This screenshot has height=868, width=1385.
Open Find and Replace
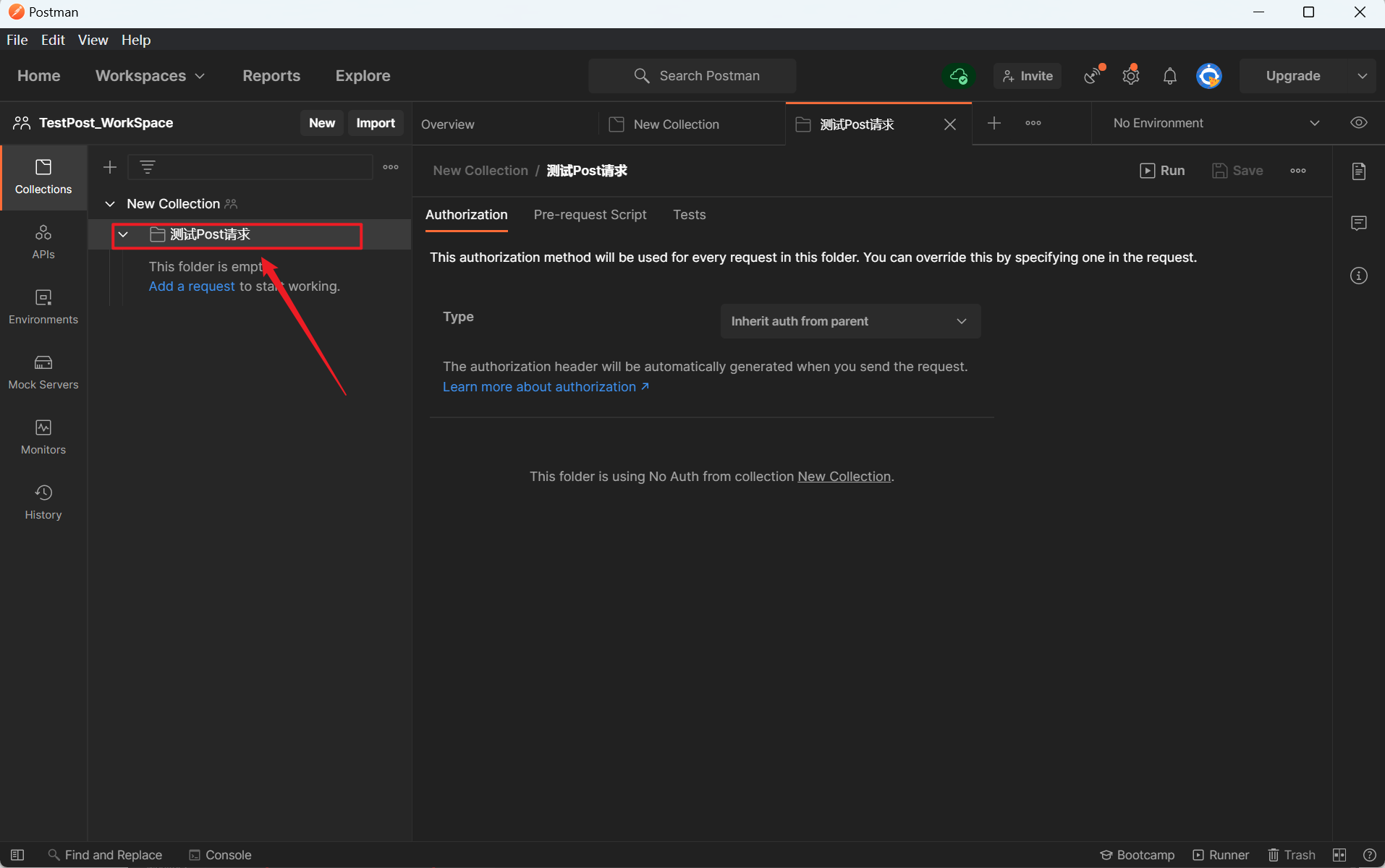[x=105, y=855]
